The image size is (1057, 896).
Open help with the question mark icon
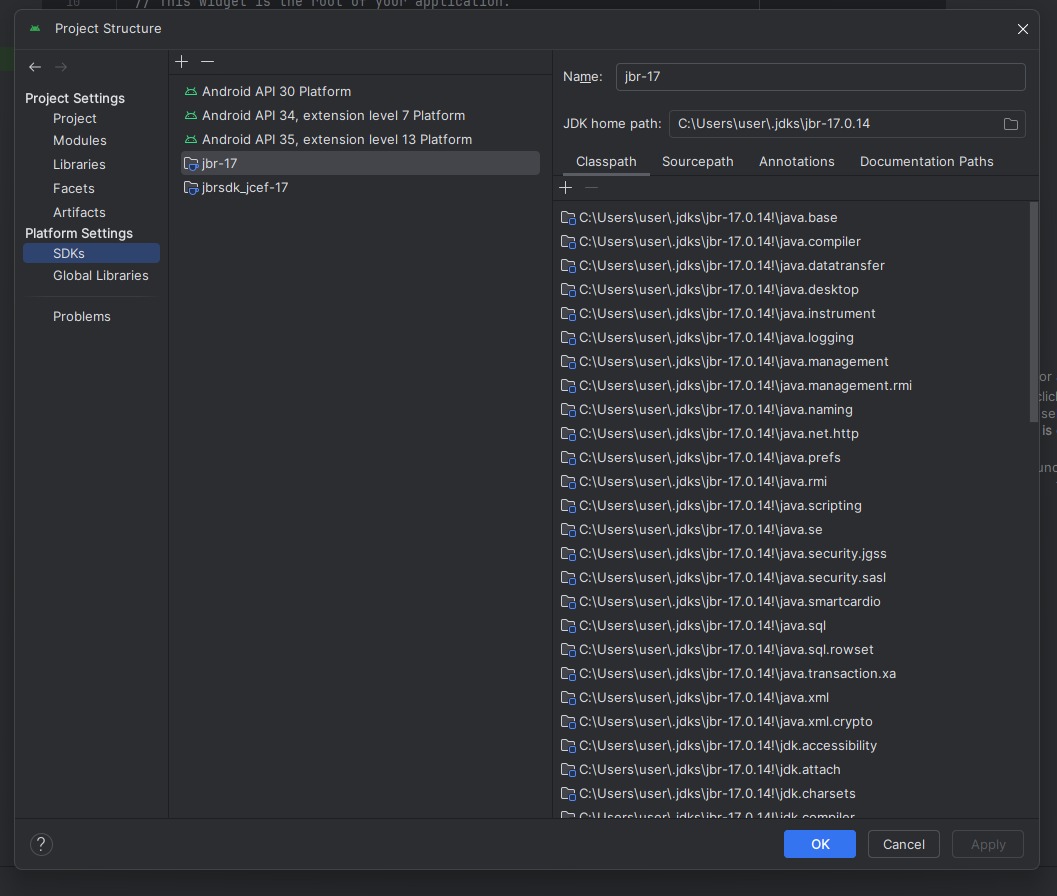[41, 844]
